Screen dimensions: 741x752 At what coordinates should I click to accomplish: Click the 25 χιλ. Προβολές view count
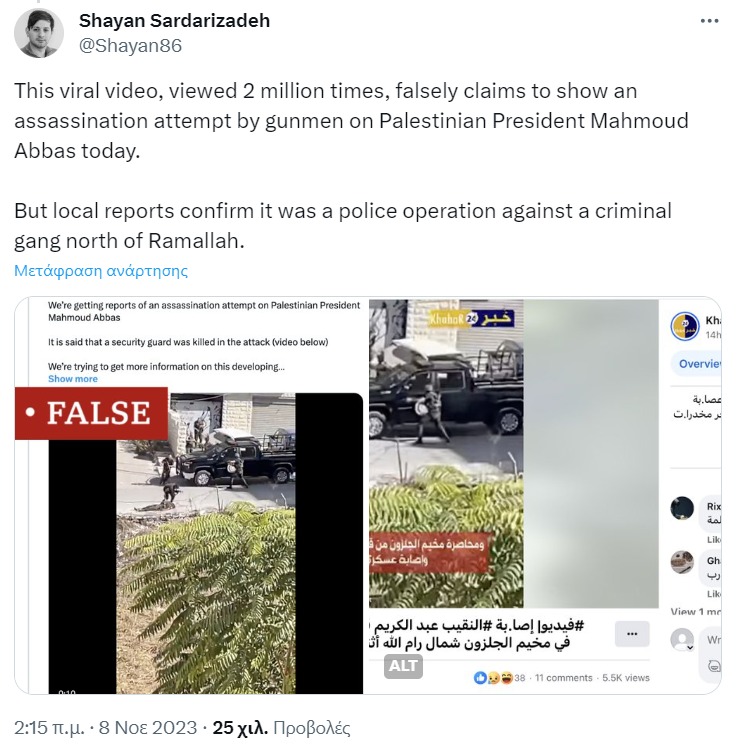[282, 728]
